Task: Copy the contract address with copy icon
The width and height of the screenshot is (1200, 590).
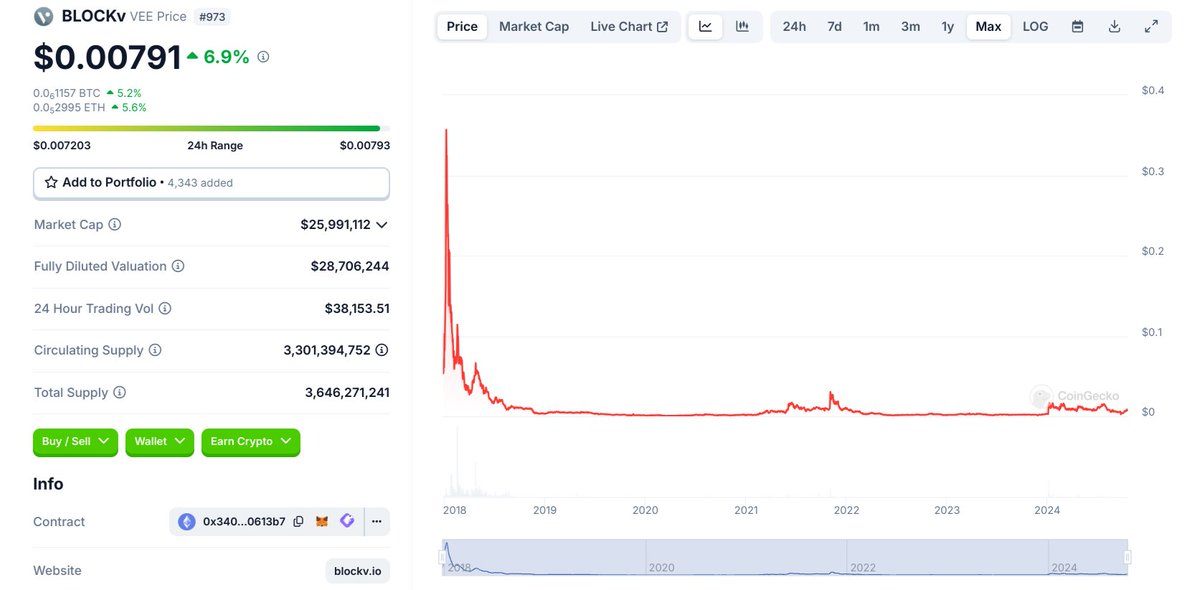Action: (x=298, y=522)
